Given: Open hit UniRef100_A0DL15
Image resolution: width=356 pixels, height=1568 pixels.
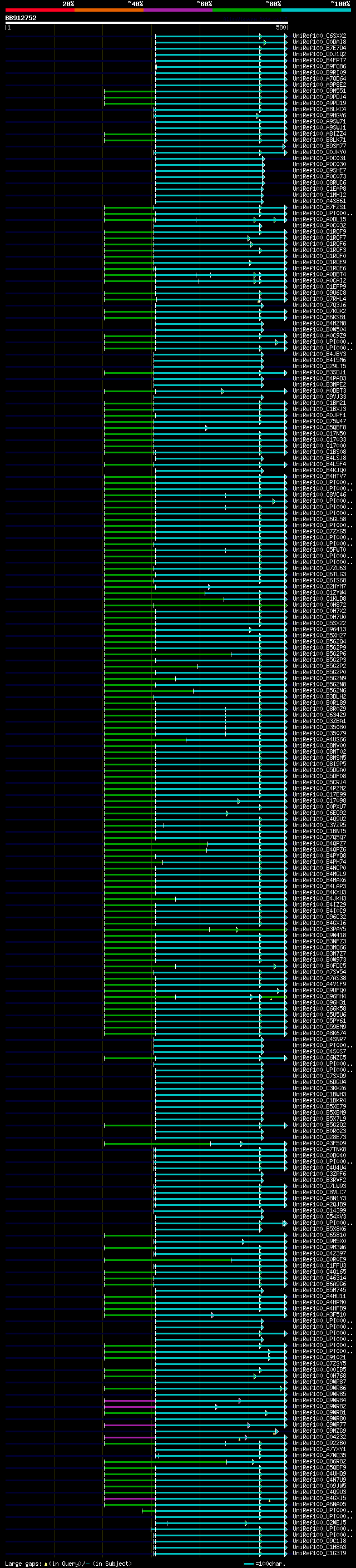Looking at the screenshot, I should pyautogui.click(x=319, y=219).
